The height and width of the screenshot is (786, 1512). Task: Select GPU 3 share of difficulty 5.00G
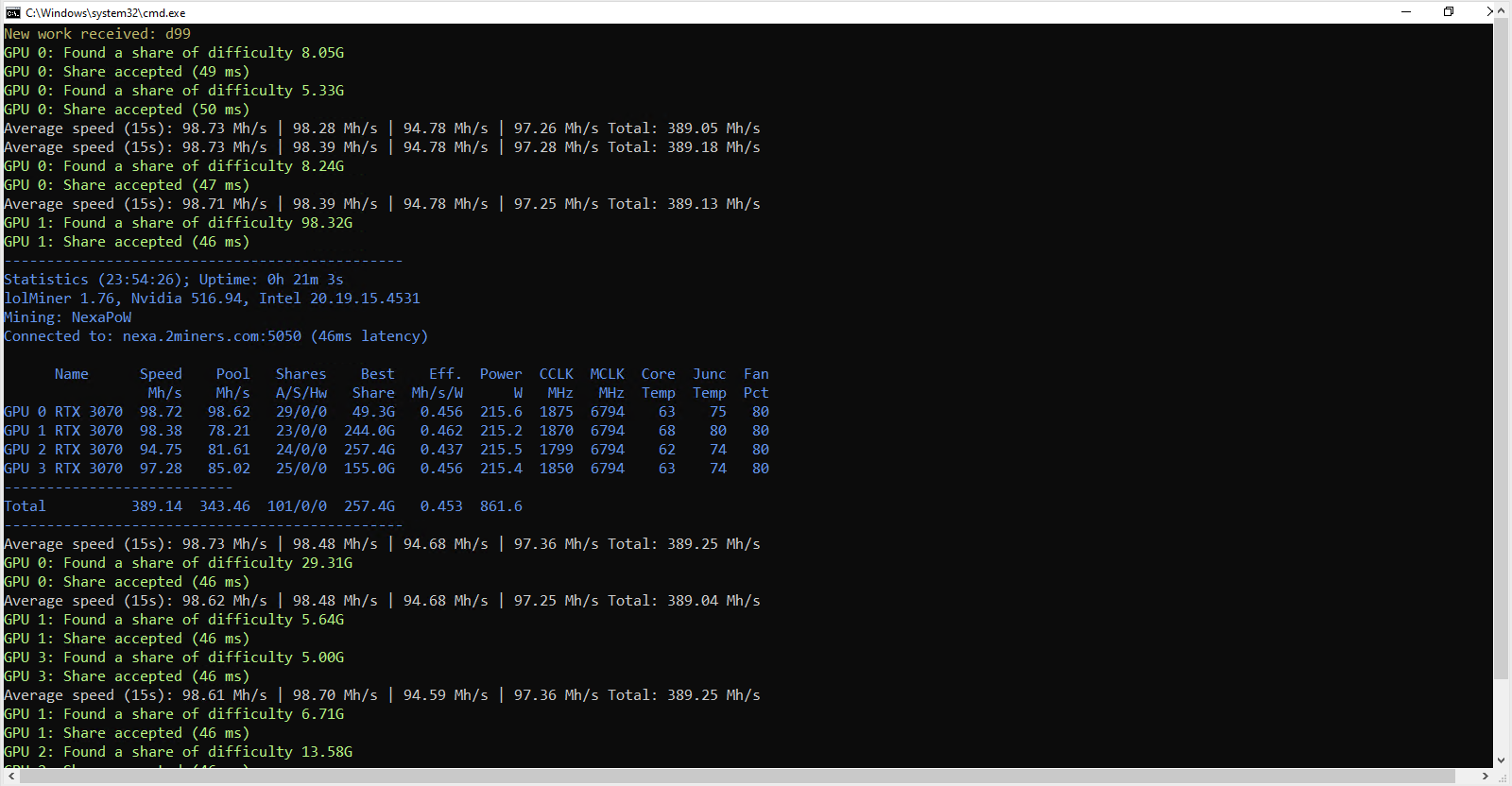click(x=174, y=658)
